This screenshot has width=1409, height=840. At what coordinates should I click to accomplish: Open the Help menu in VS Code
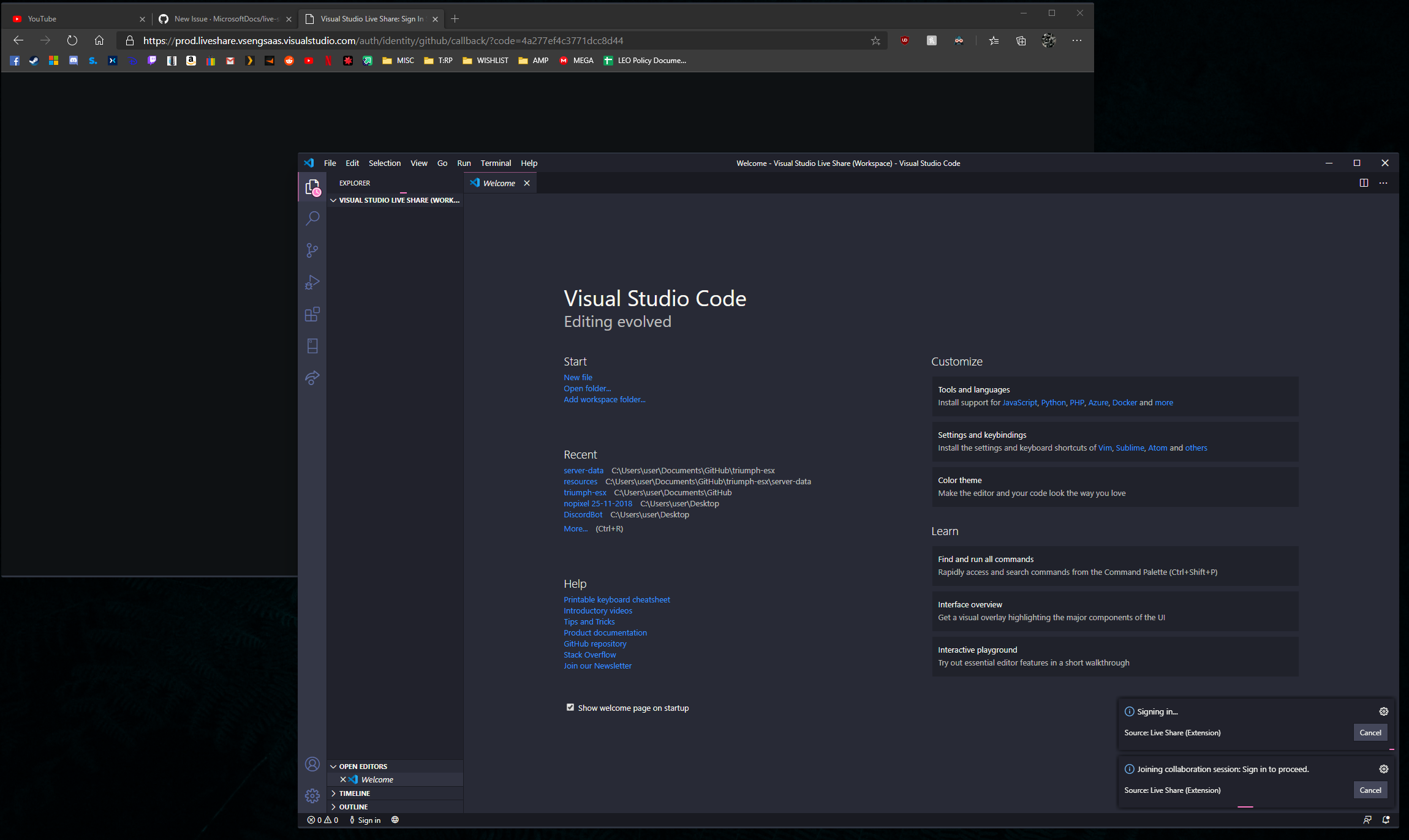[529, 163]
